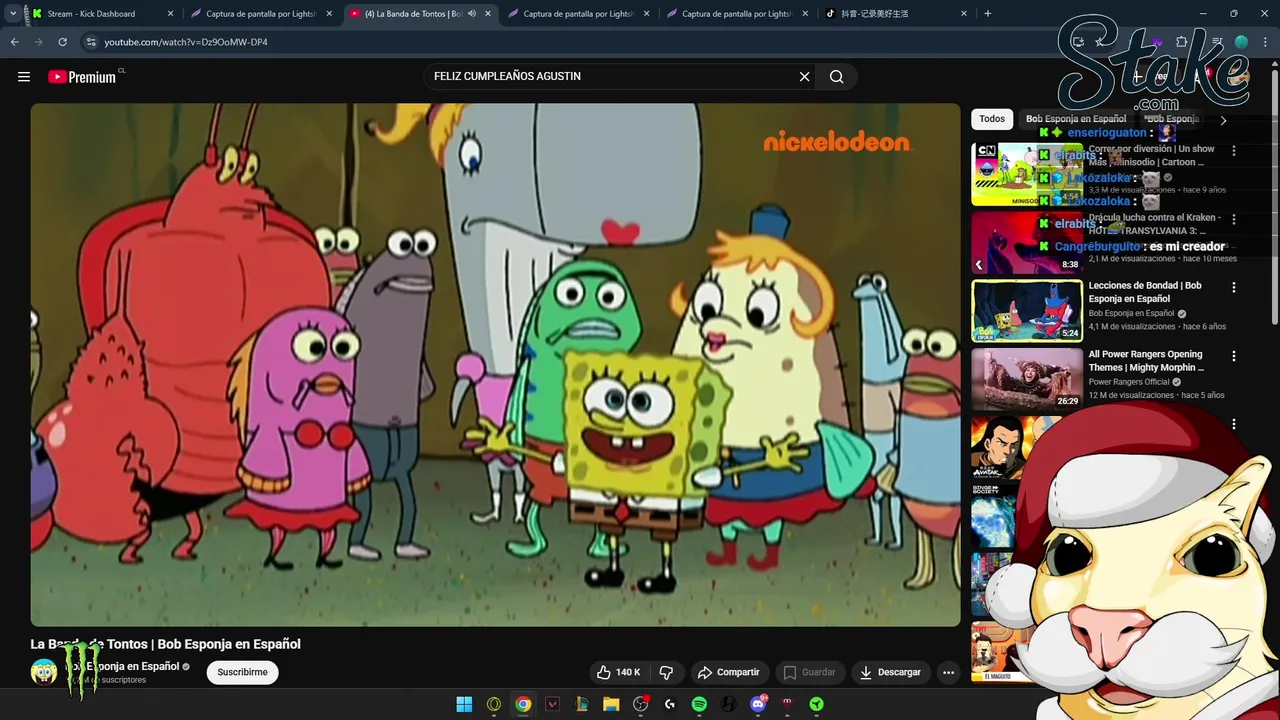Close the La Banda de Tontos tab
The image size is (1280, 720).
point(488,14)
